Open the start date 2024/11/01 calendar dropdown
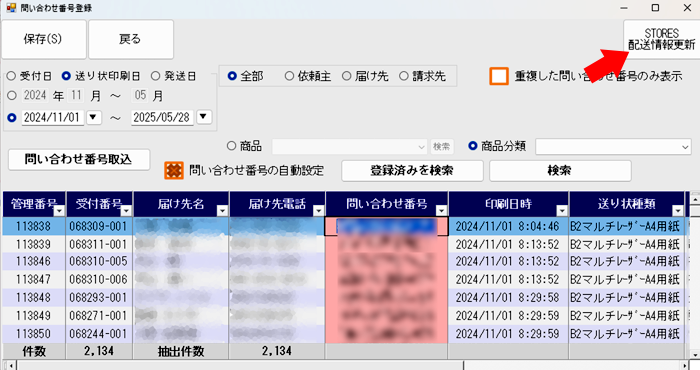700x370 pixels. [x=93, y=117]
